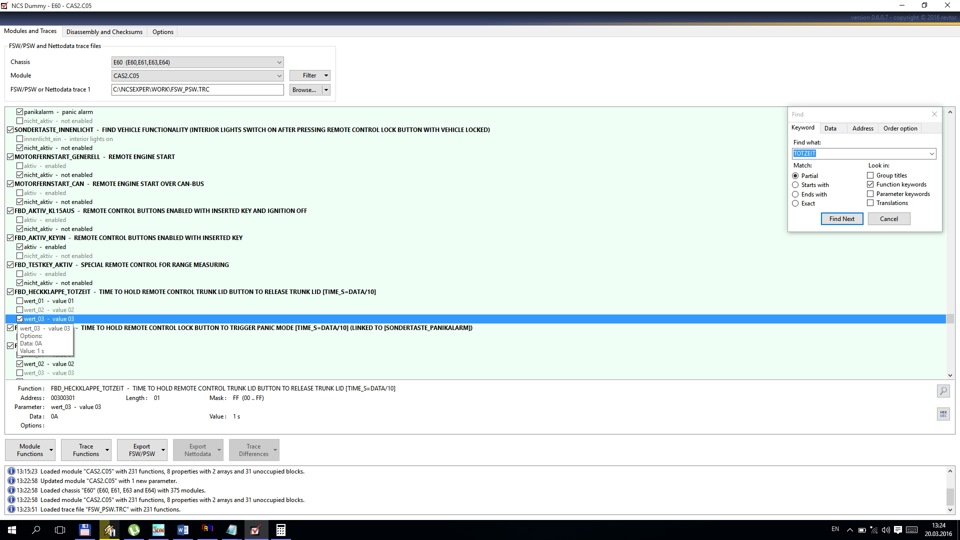960x540 pixels.
Task: Toggle the HEX/DEC display icon
Action: [x=943, y=414]
